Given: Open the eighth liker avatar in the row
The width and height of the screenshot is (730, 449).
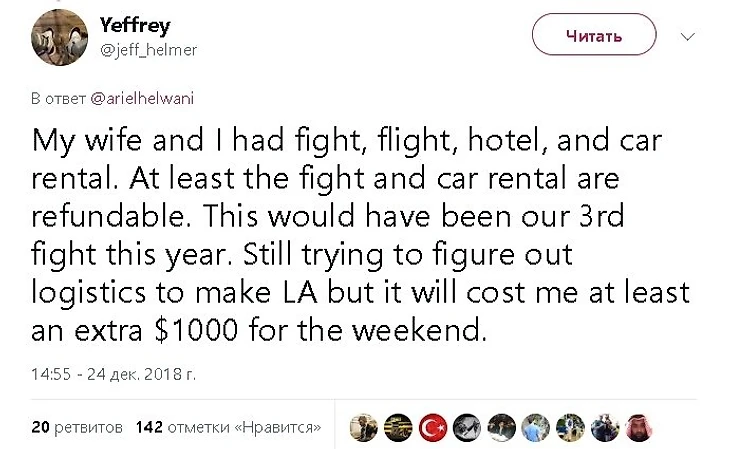Looking at the screenshot, I should [605, 427].
